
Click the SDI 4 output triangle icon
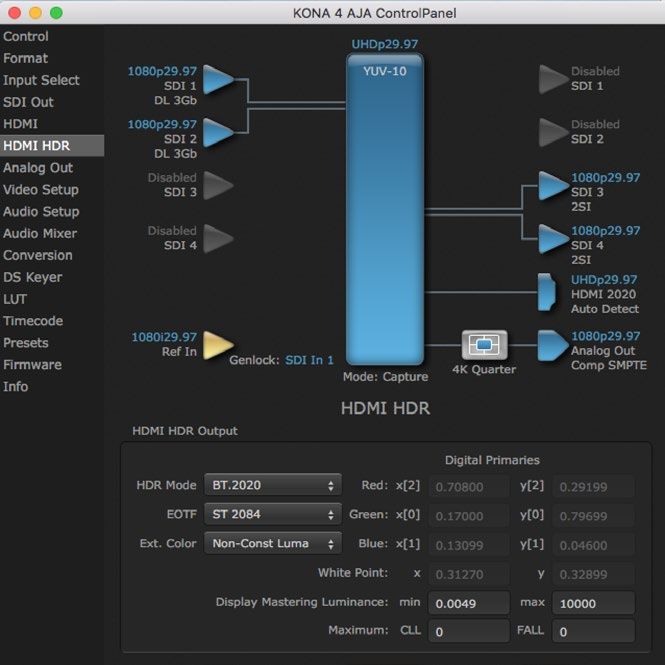coord(553,239)
